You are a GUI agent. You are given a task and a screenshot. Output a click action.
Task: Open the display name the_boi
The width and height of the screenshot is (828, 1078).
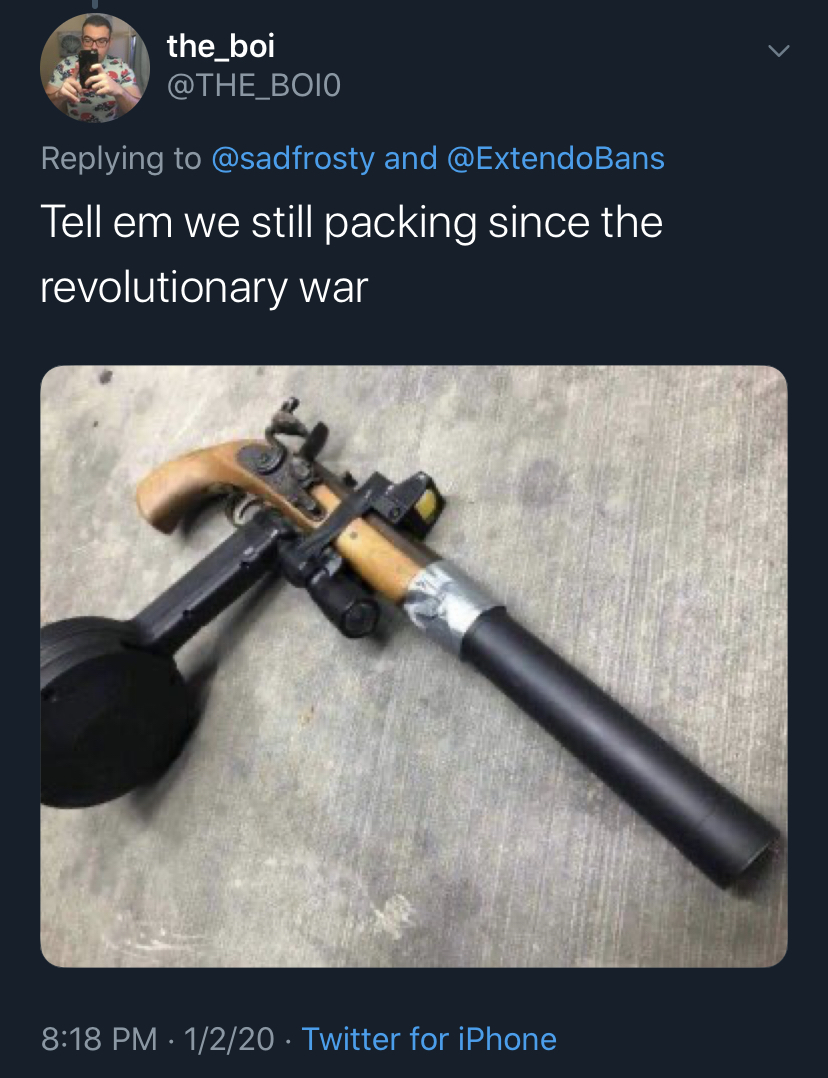pos(221,46)
